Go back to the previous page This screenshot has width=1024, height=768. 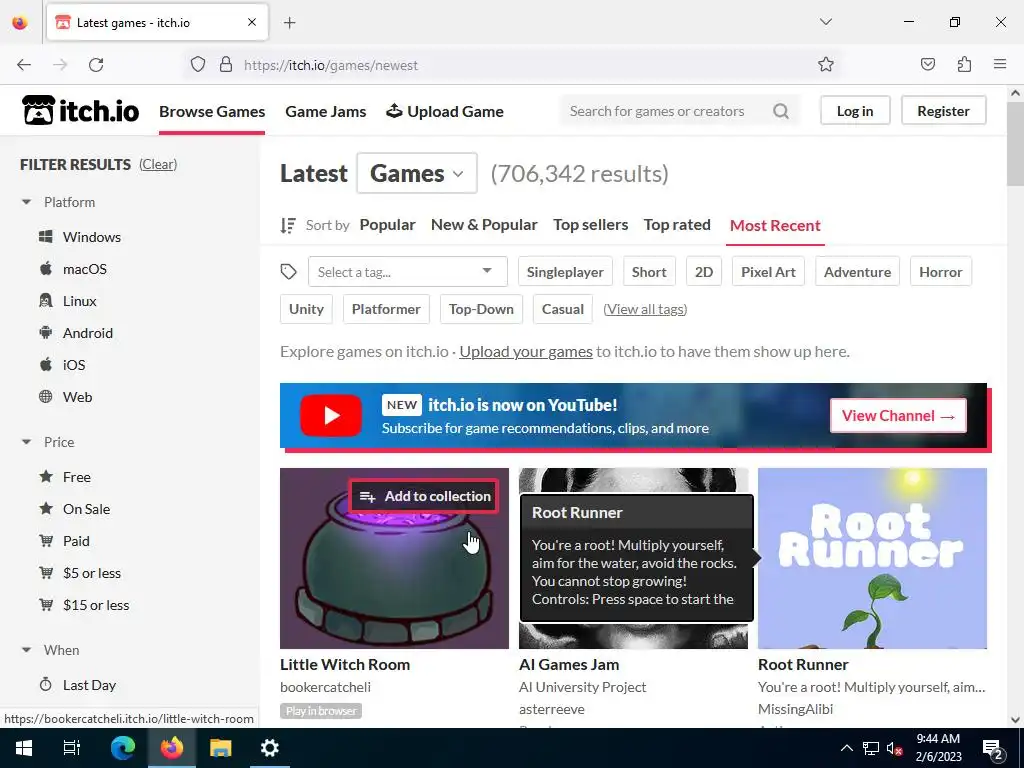pos(24,65)
